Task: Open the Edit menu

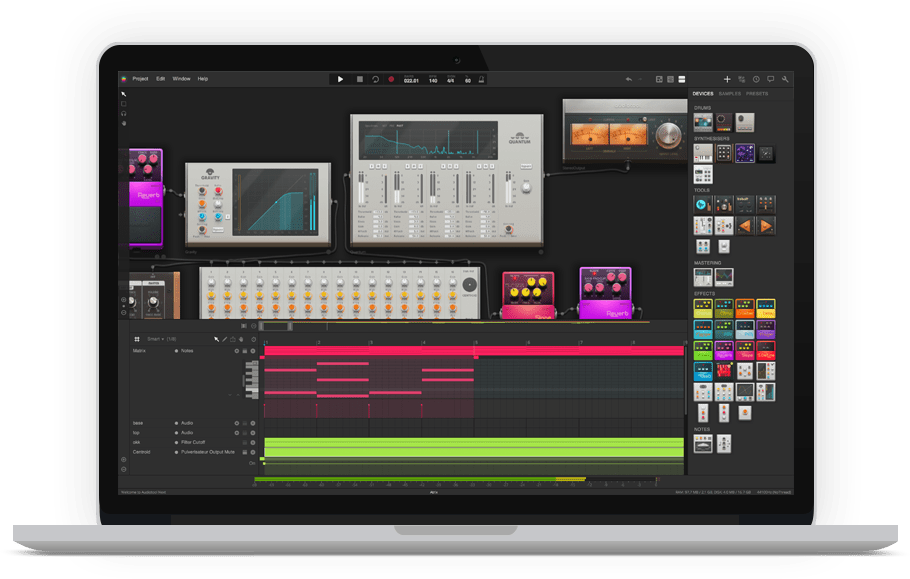Action: click(x=160, y=78)
